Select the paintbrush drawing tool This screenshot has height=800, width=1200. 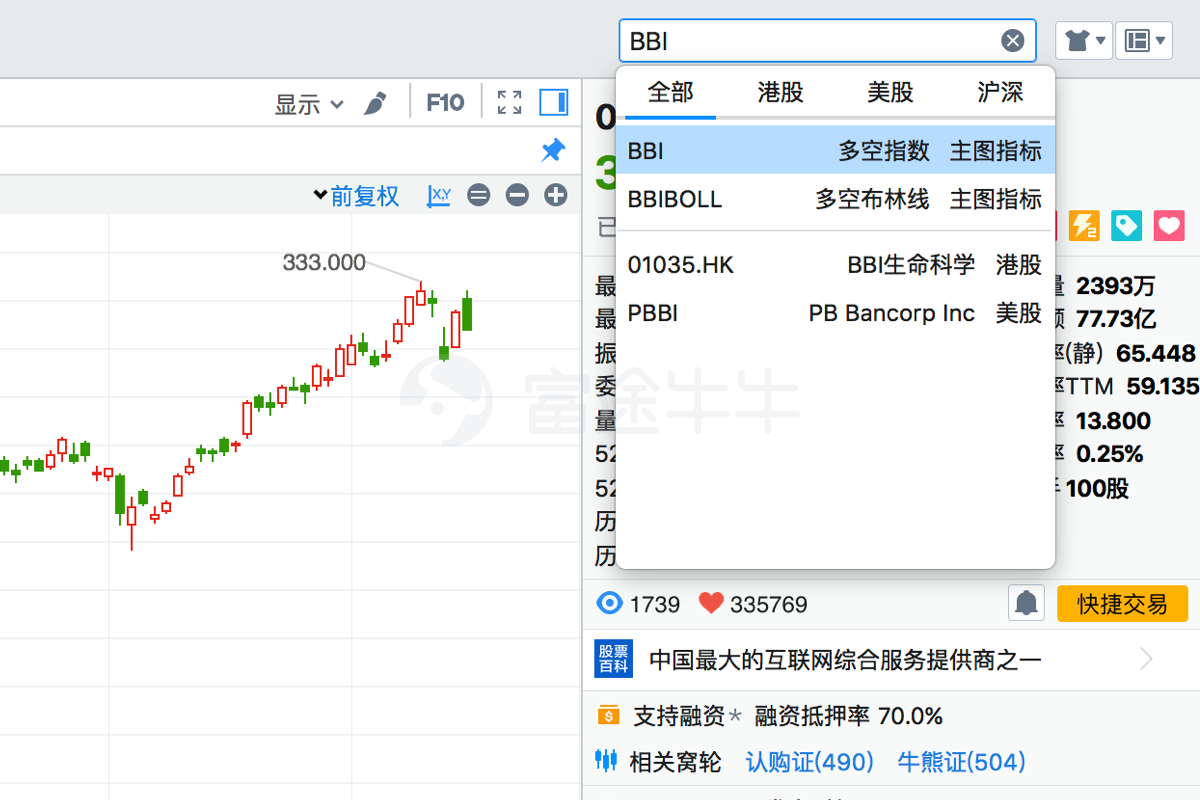pos(375,103)
